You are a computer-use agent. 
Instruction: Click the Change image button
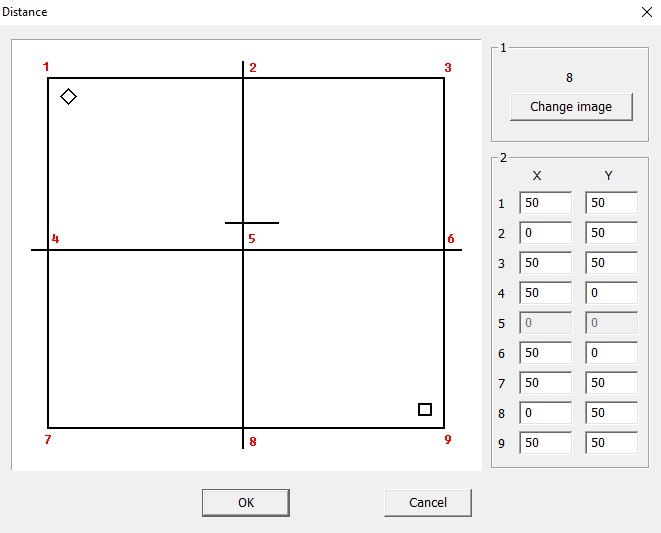click(x=571, y=107)
